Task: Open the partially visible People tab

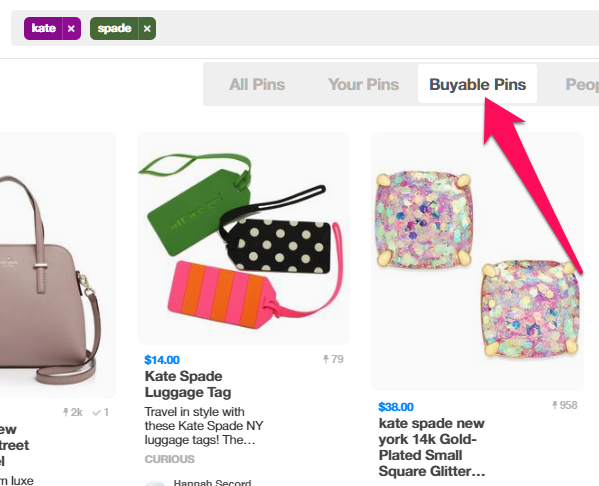Action: (x=582, y=84)
